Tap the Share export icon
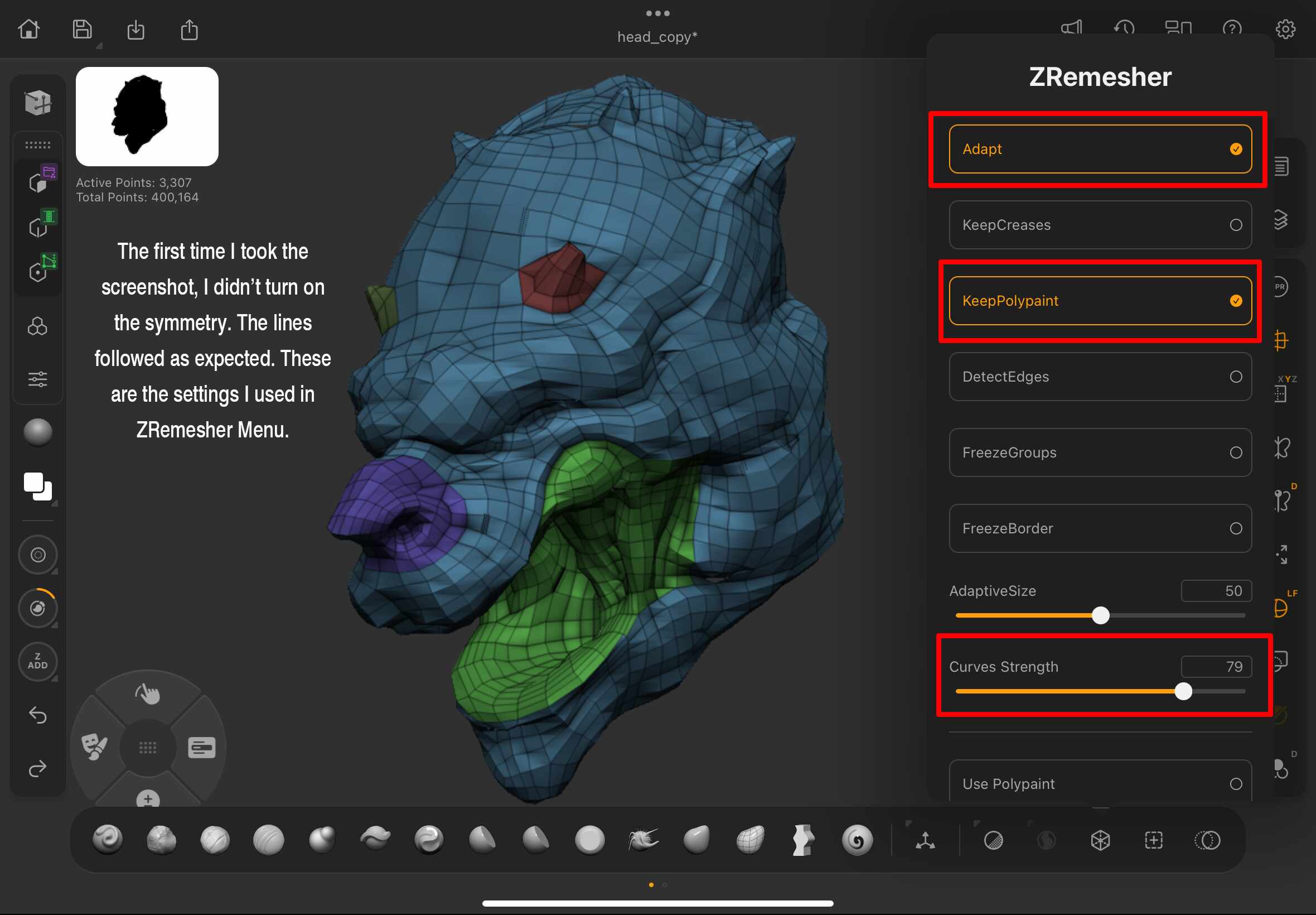This screenshot has width=1316, height=915. tap(189, 30)
